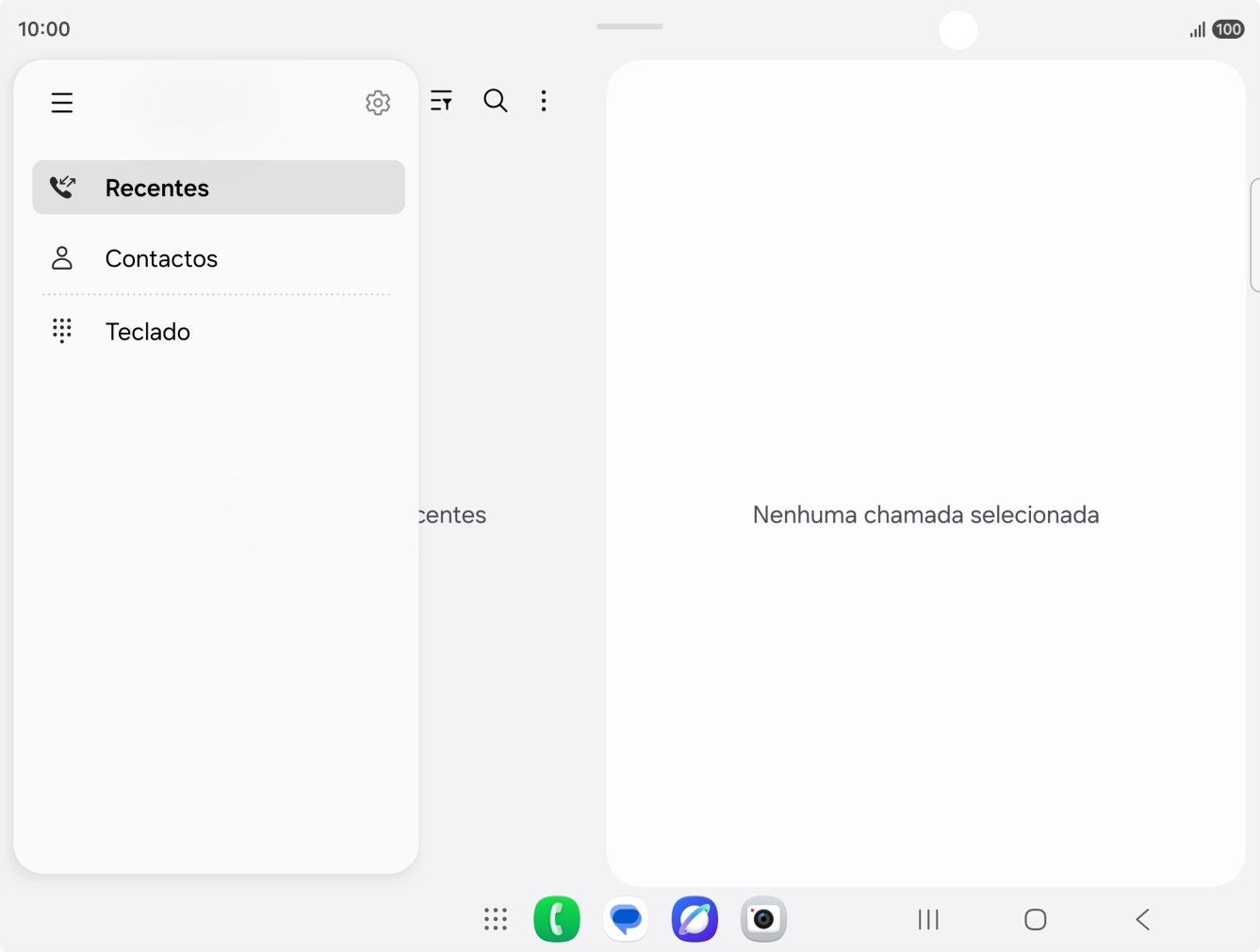
Task: Open the filter calls list icon
Action: pos(441,101)
